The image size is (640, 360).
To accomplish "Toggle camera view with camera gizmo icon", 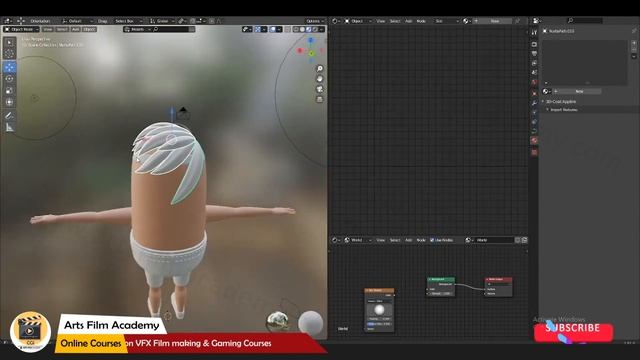I will point(320,89).
